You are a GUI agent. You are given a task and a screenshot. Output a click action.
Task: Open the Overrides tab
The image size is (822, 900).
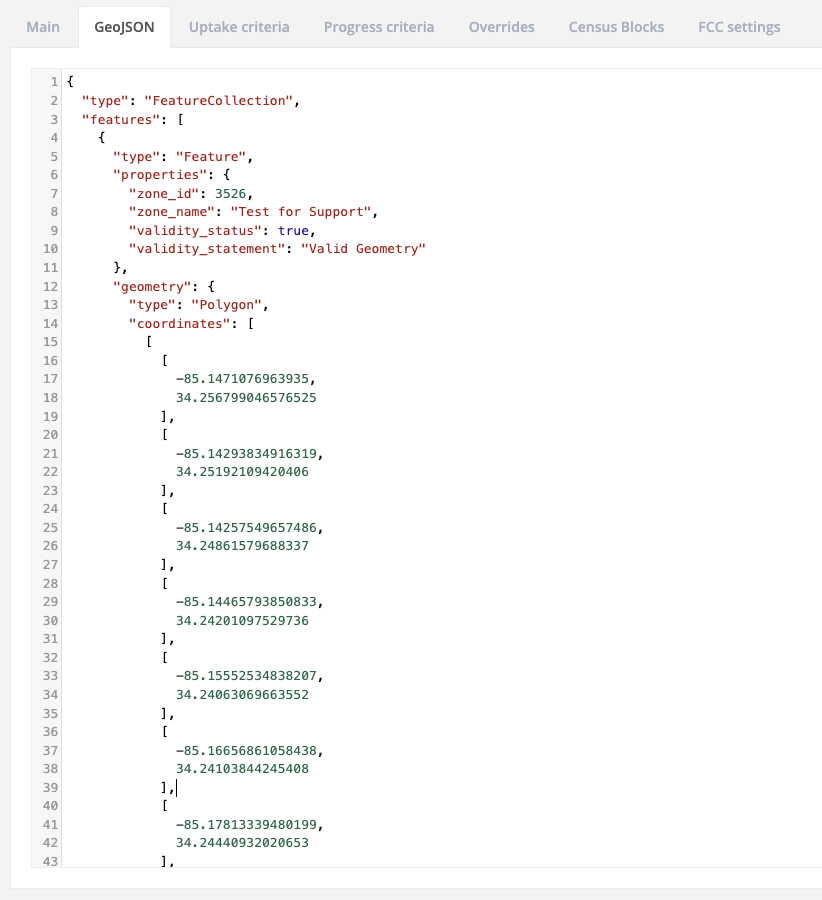[x=501, y=27]
